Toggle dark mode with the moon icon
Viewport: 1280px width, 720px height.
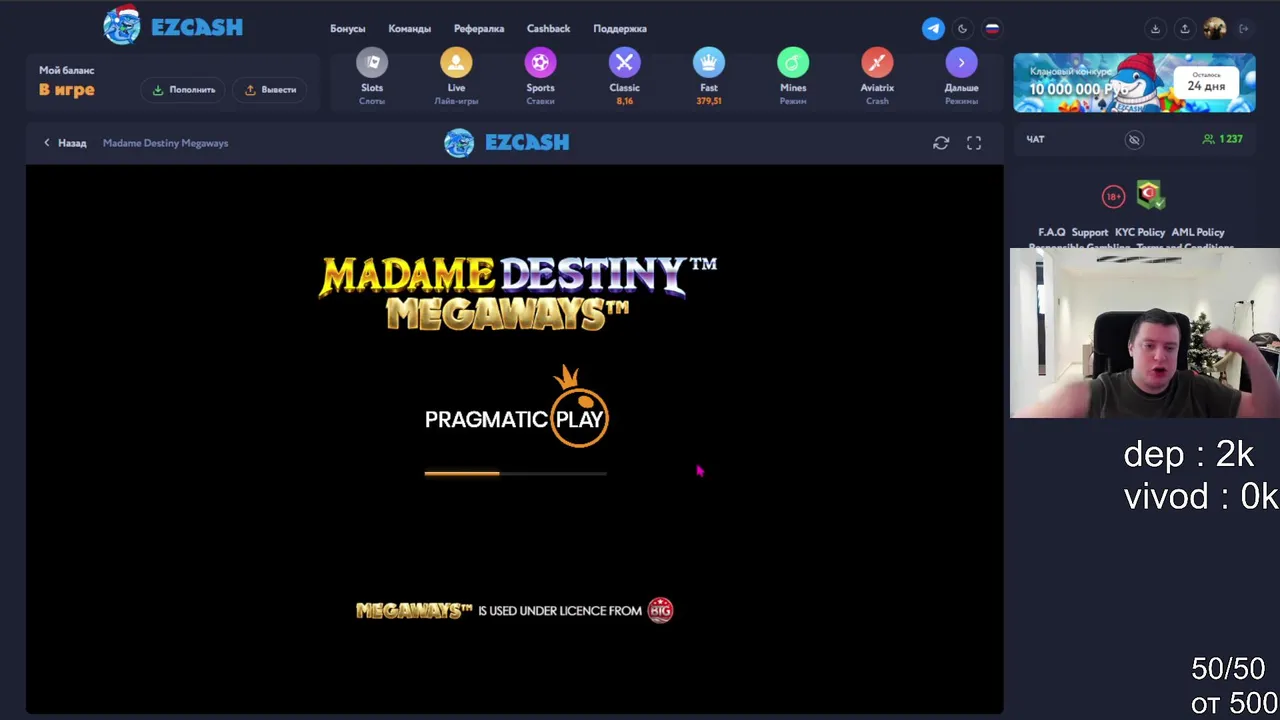click(962, 29)
